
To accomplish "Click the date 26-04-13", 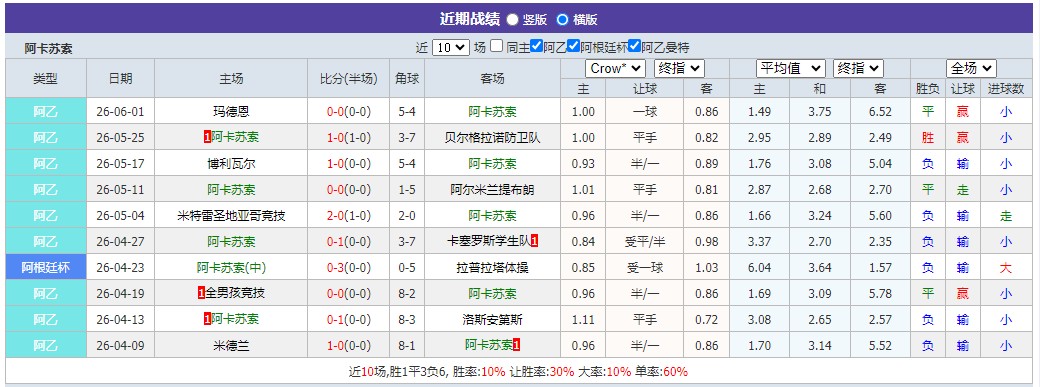I will (120, 320).
